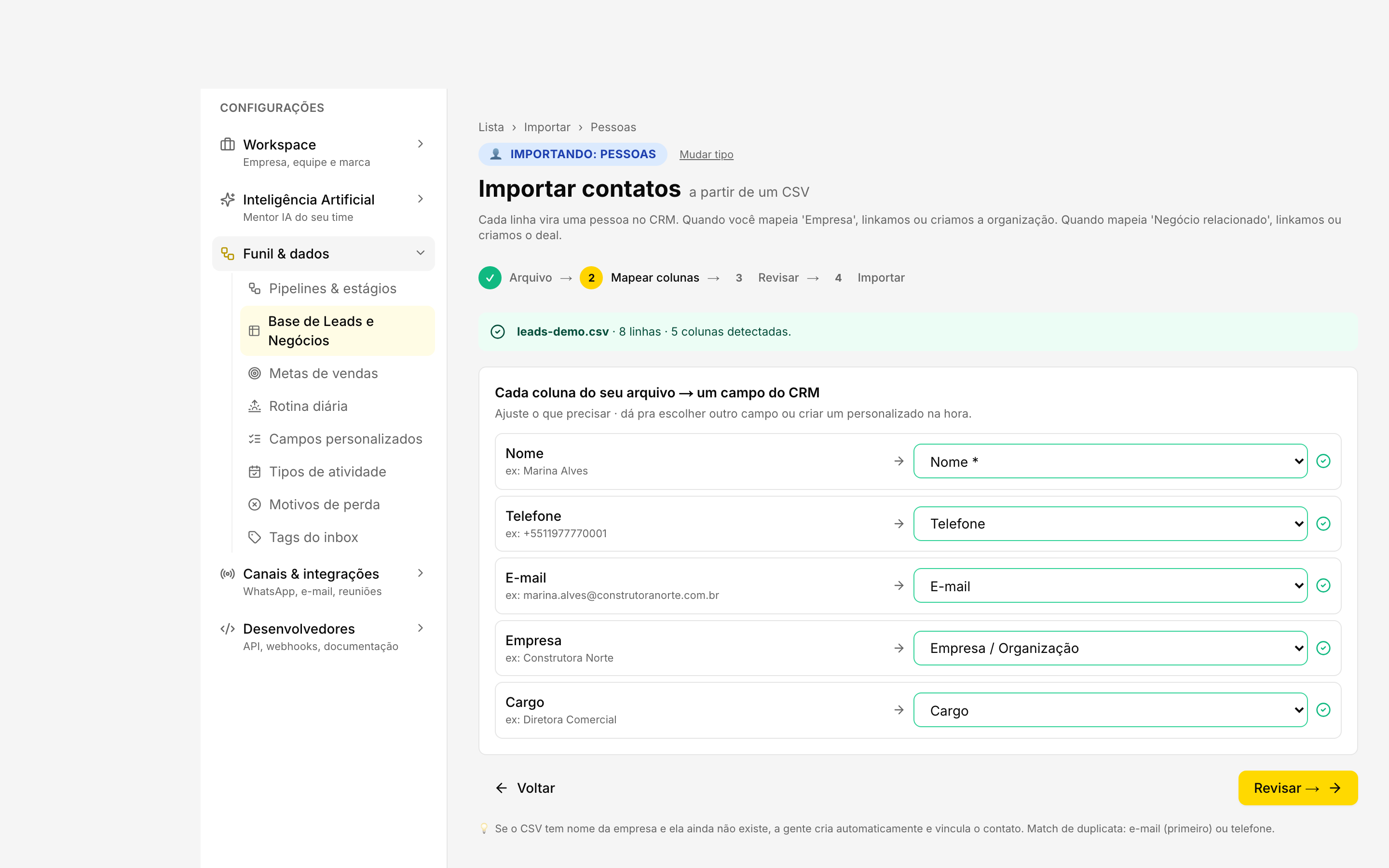
Task: Click the green check beside Nome field
Action: pyautogui.click(x=1323, y=461)
